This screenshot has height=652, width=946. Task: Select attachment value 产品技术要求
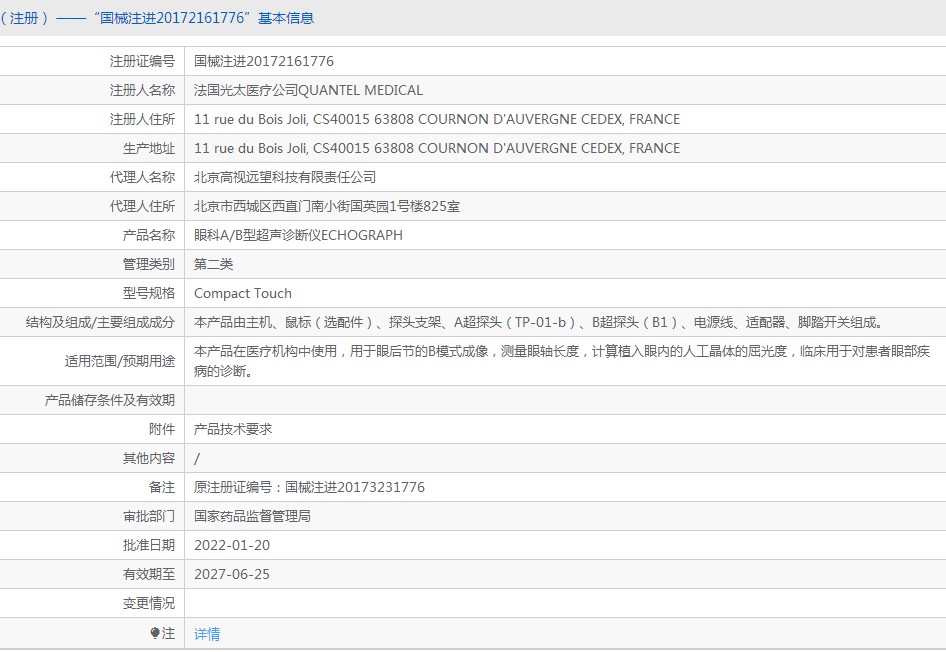pos(233,429)
